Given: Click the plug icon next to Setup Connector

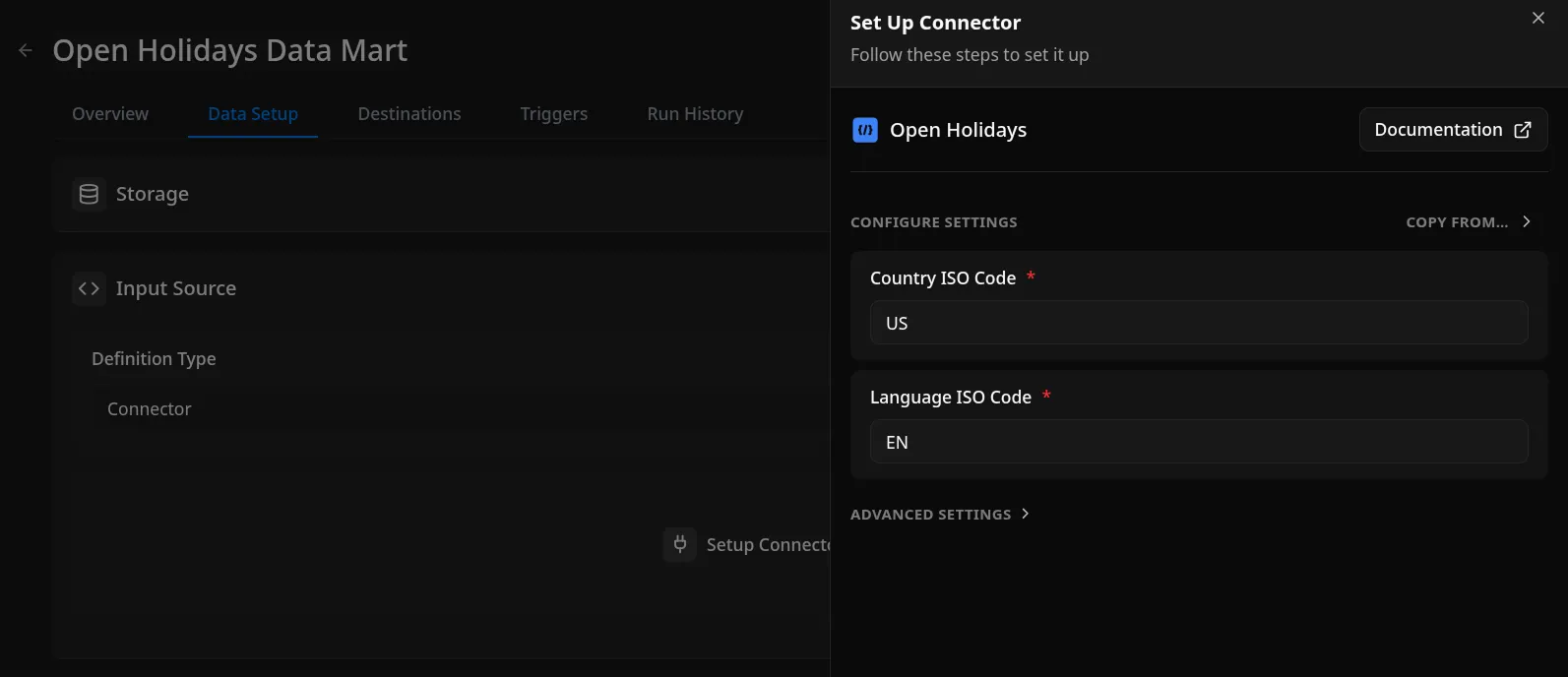Looking at the screenshot, I should coord(680,544).
